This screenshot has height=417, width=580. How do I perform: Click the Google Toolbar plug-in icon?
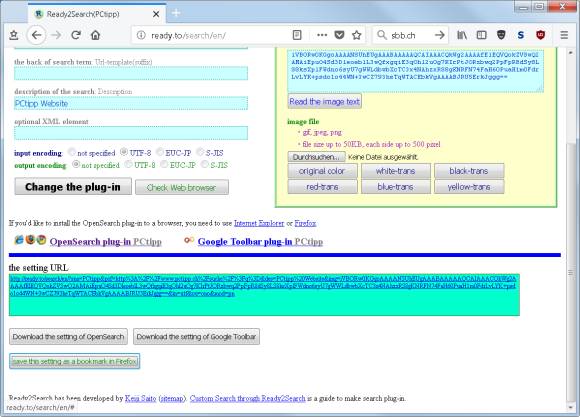tap(189, 241)
